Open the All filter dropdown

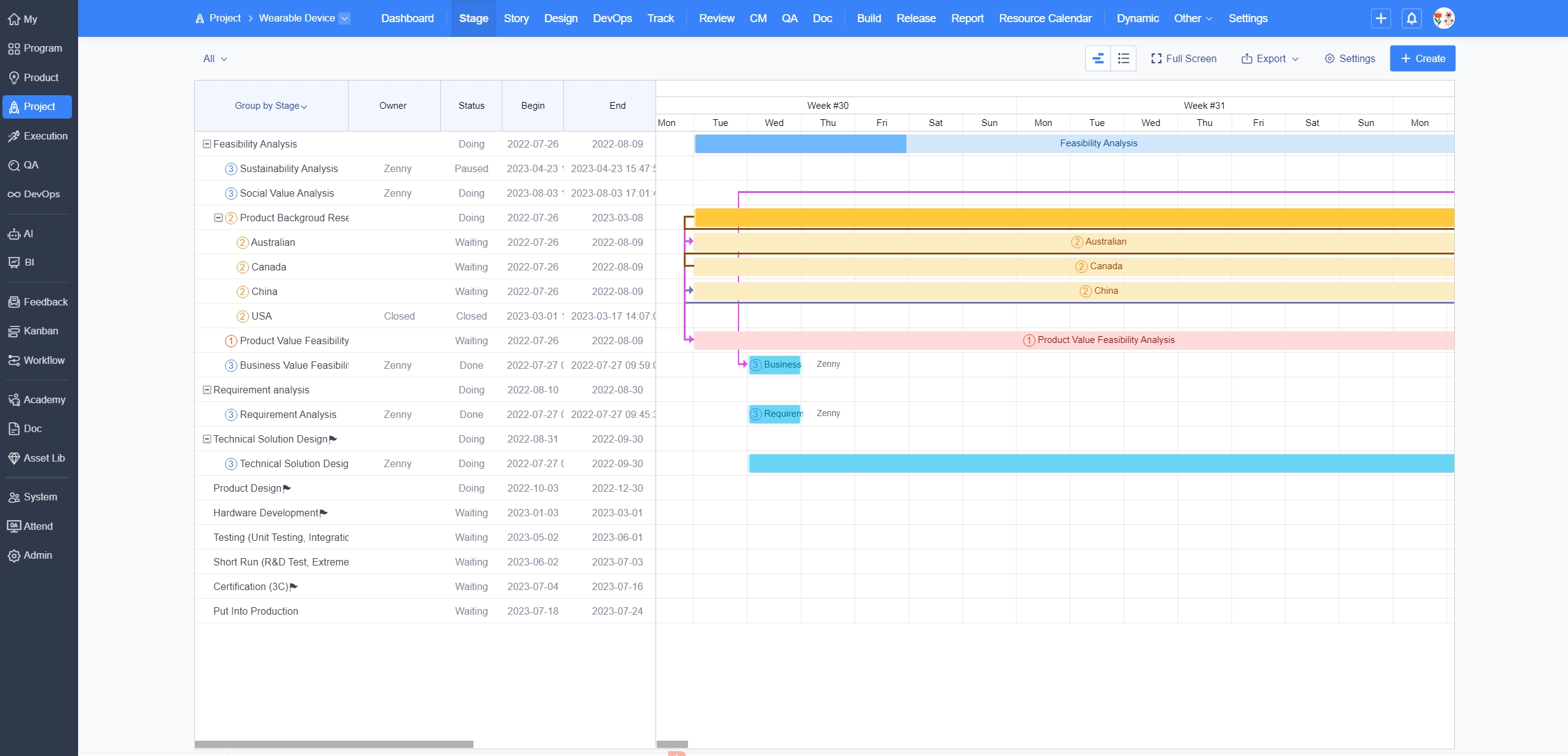(x=215, y=58)
